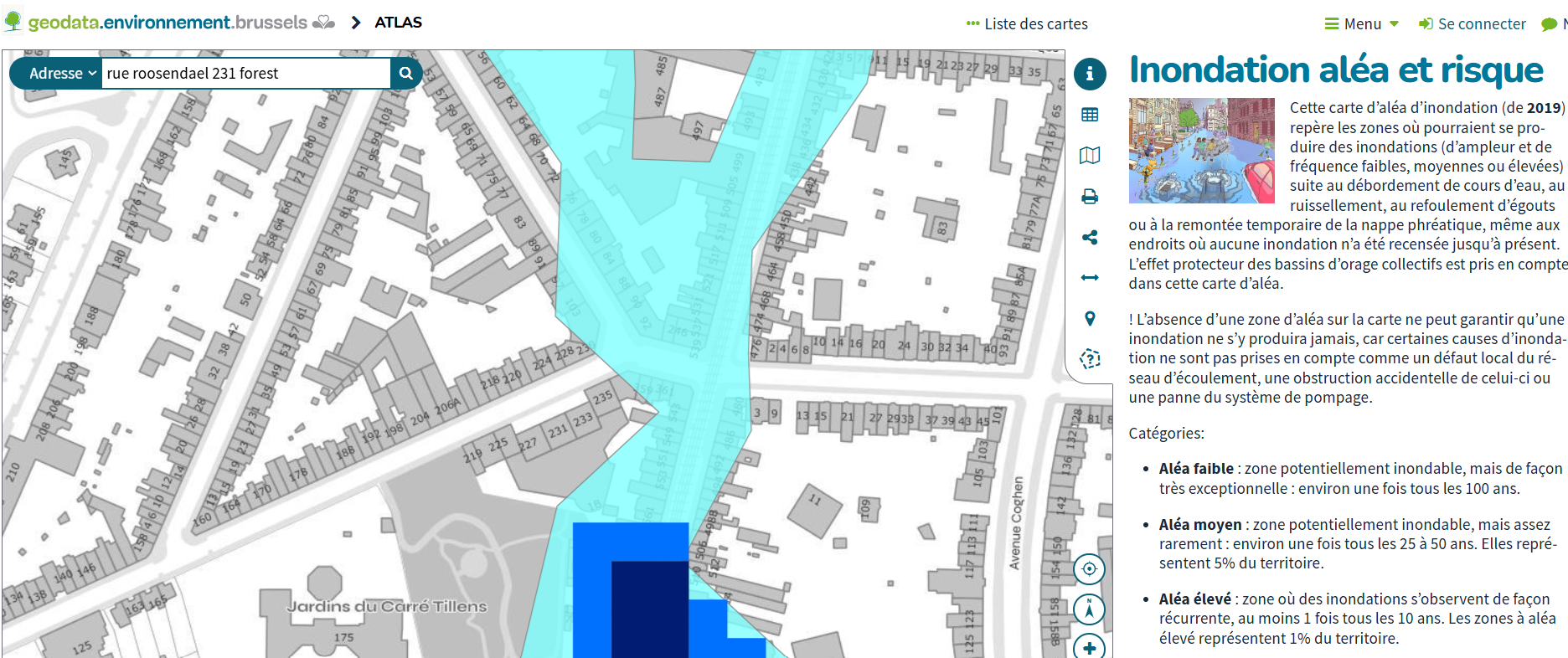Print the map with printer icon
The width and height of the screenshot is (1568, 658).
pos(1089,197)
